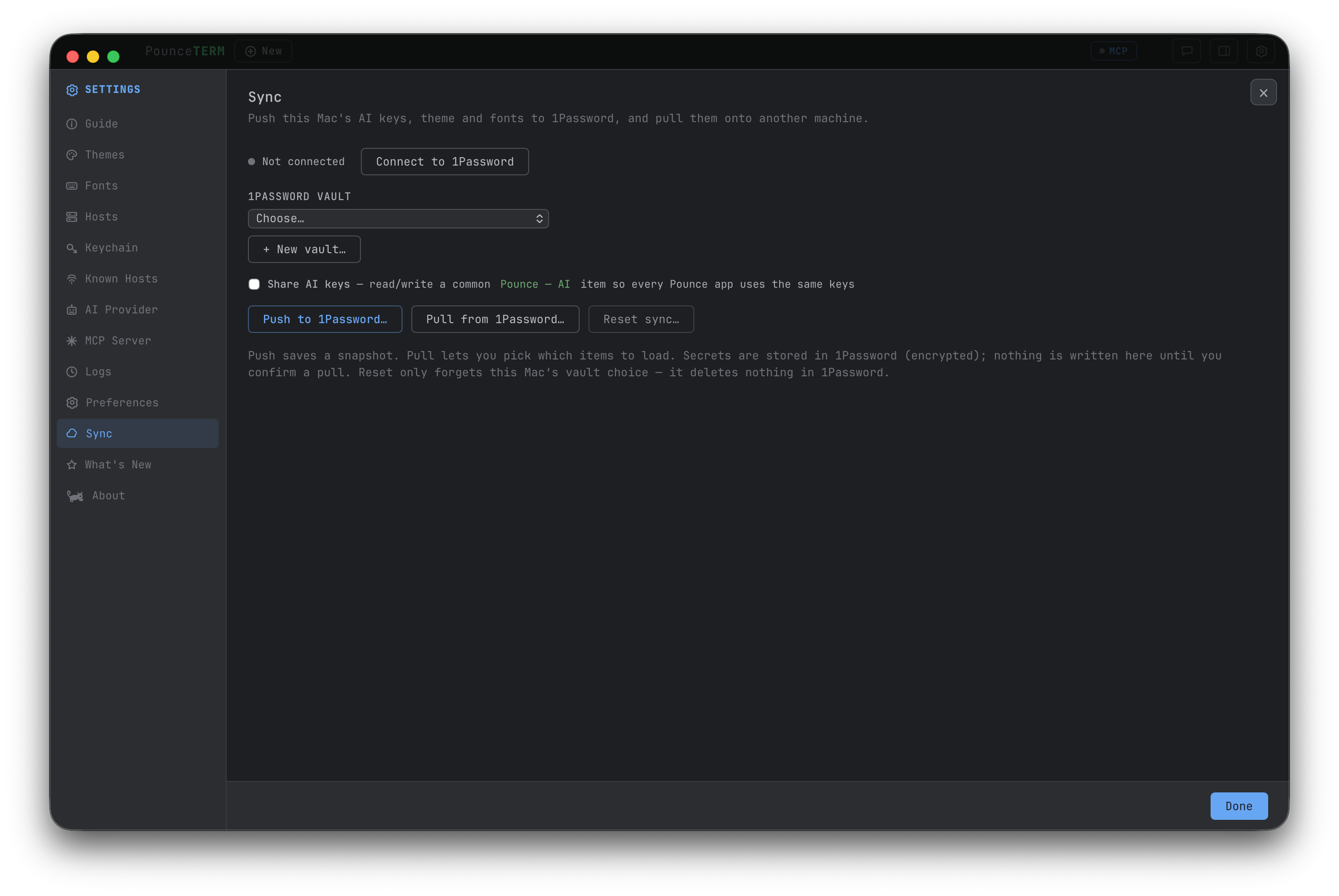Image resolution: width=1339 pixels, height=896 pixels.
Task: Click the macOS yellow minimize window button
Action: [93, 57]
